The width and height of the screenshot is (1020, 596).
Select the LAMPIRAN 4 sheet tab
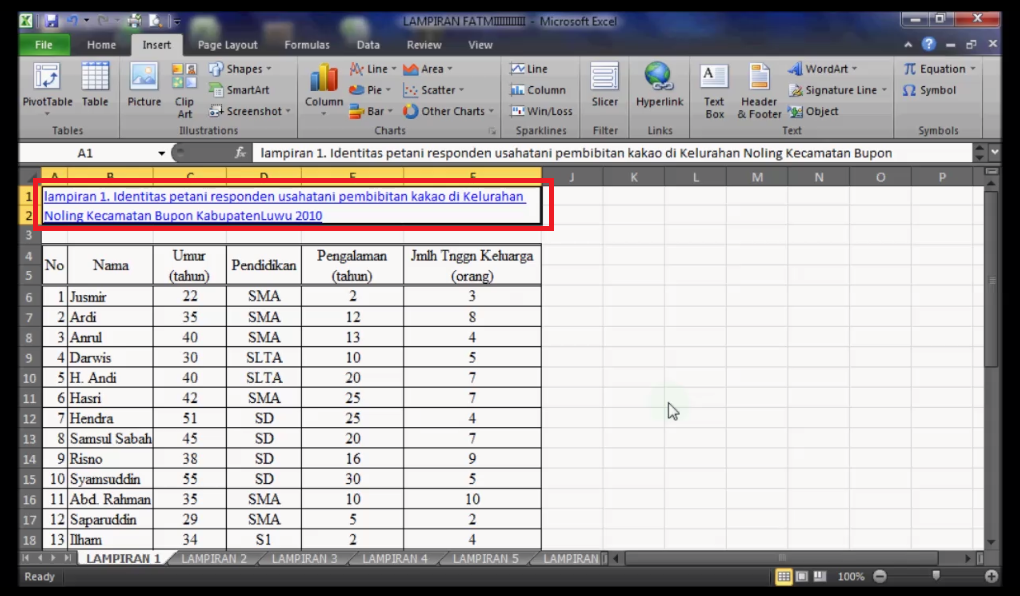coord(395,558)
